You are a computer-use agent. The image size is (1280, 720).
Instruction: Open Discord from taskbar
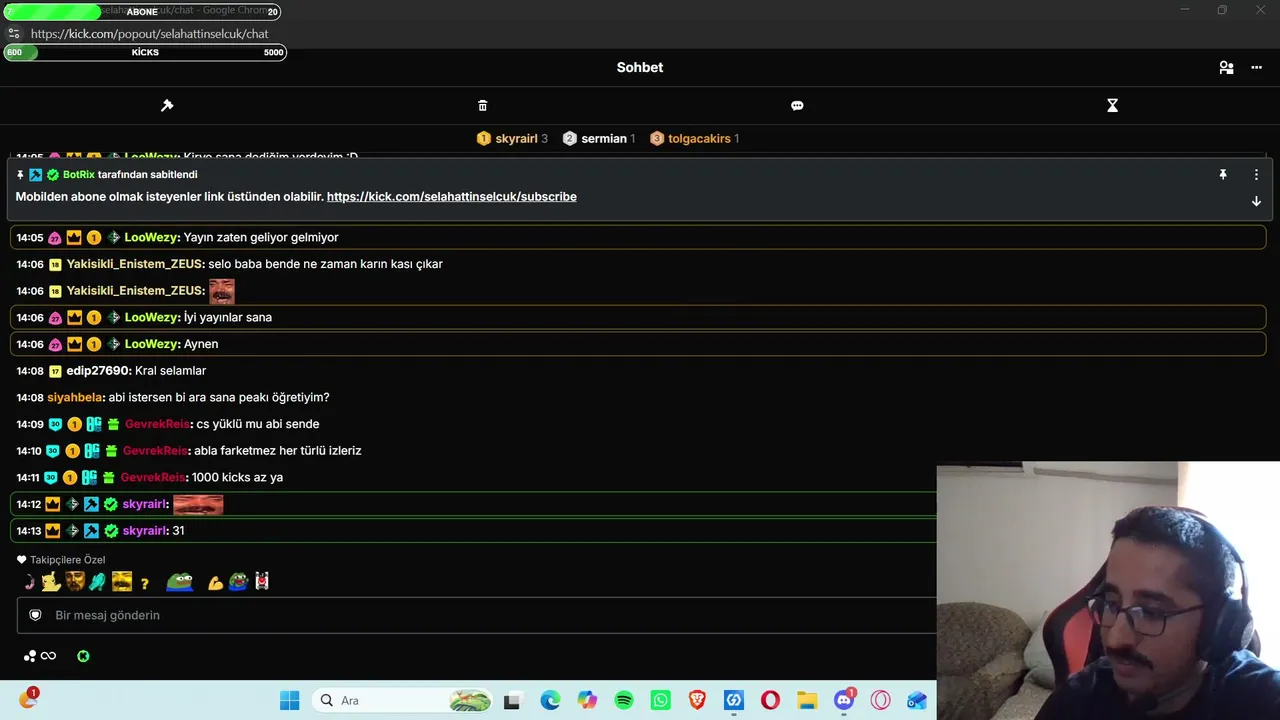844,700
